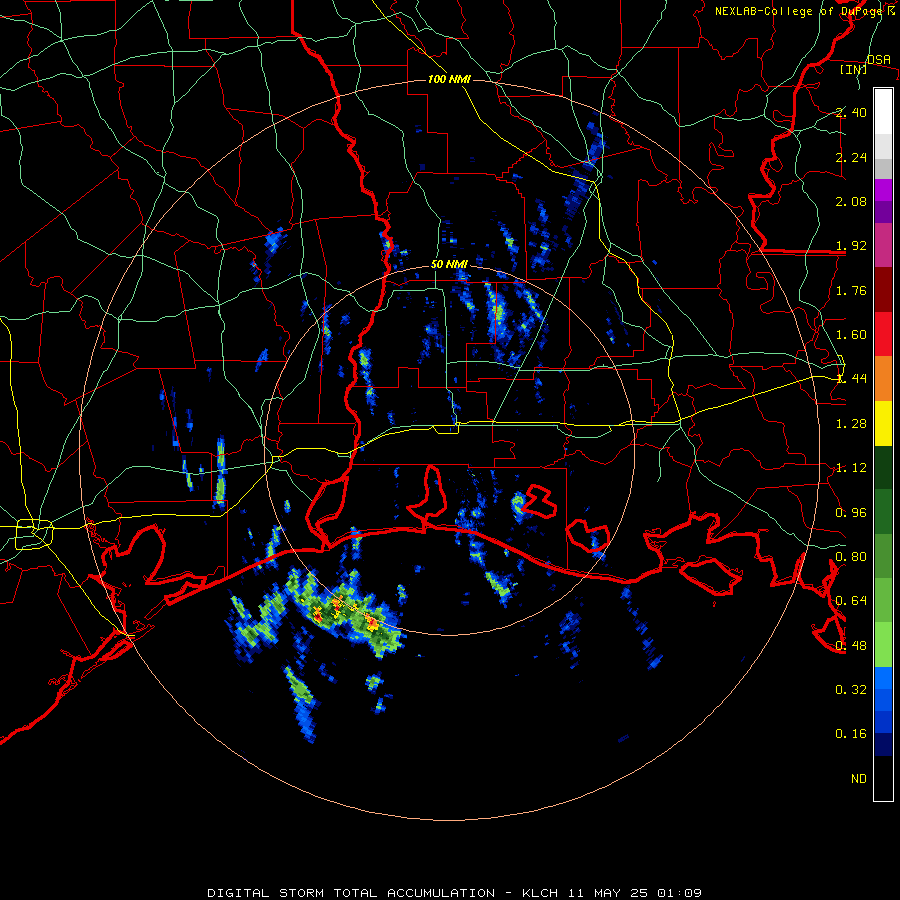Click the ND legend label

point(859,779)
